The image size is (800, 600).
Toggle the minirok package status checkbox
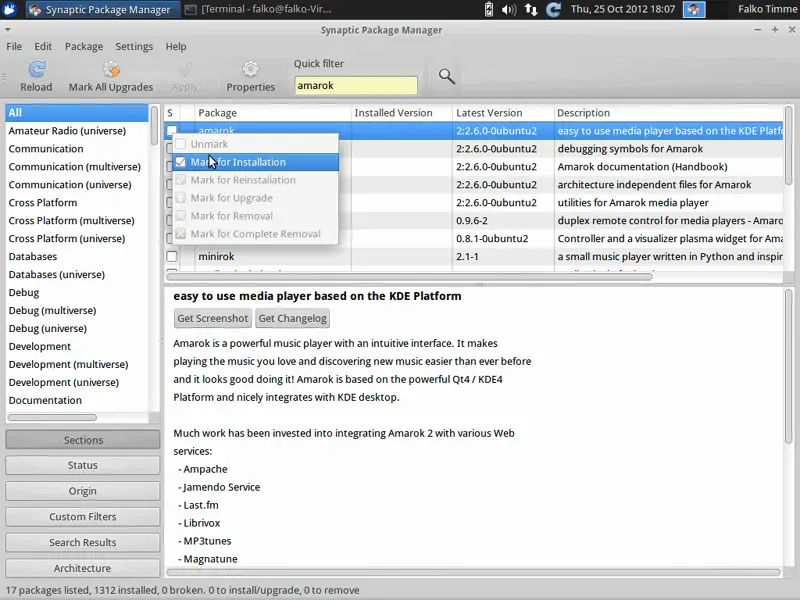click(x=172, y=257)
